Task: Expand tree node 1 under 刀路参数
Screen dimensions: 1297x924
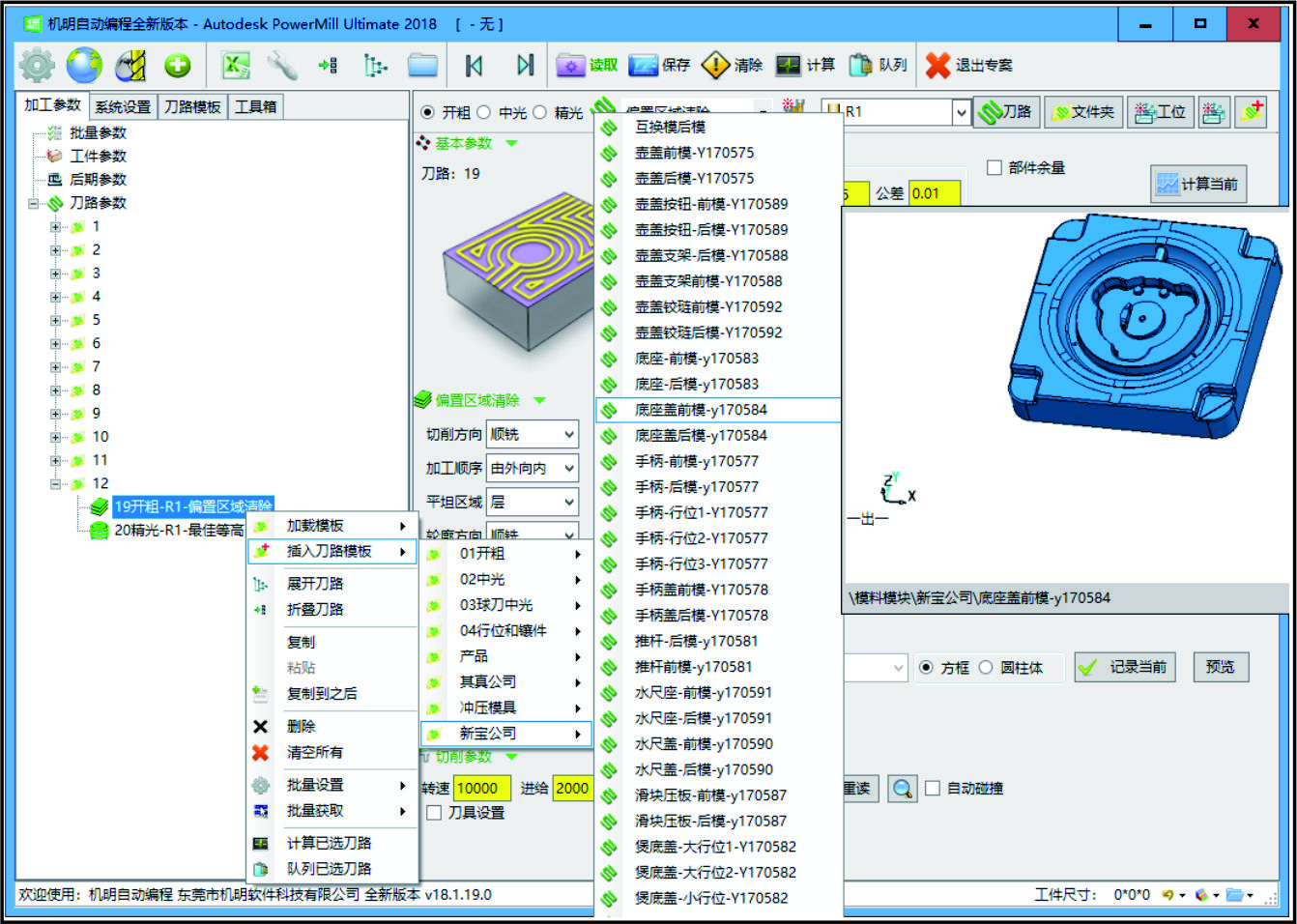Action: point(55,227)
